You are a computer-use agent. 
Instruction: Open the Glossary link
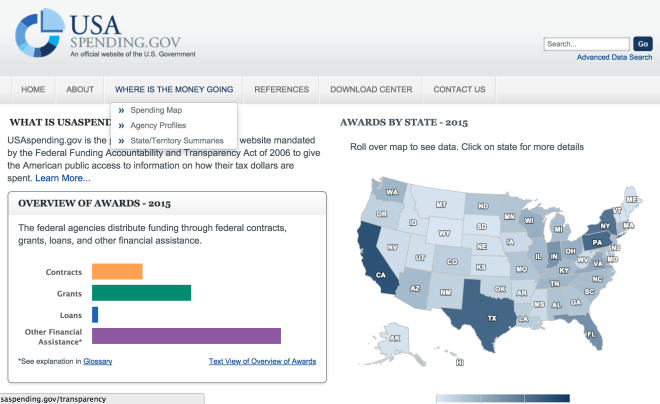[x=97, y=361]
